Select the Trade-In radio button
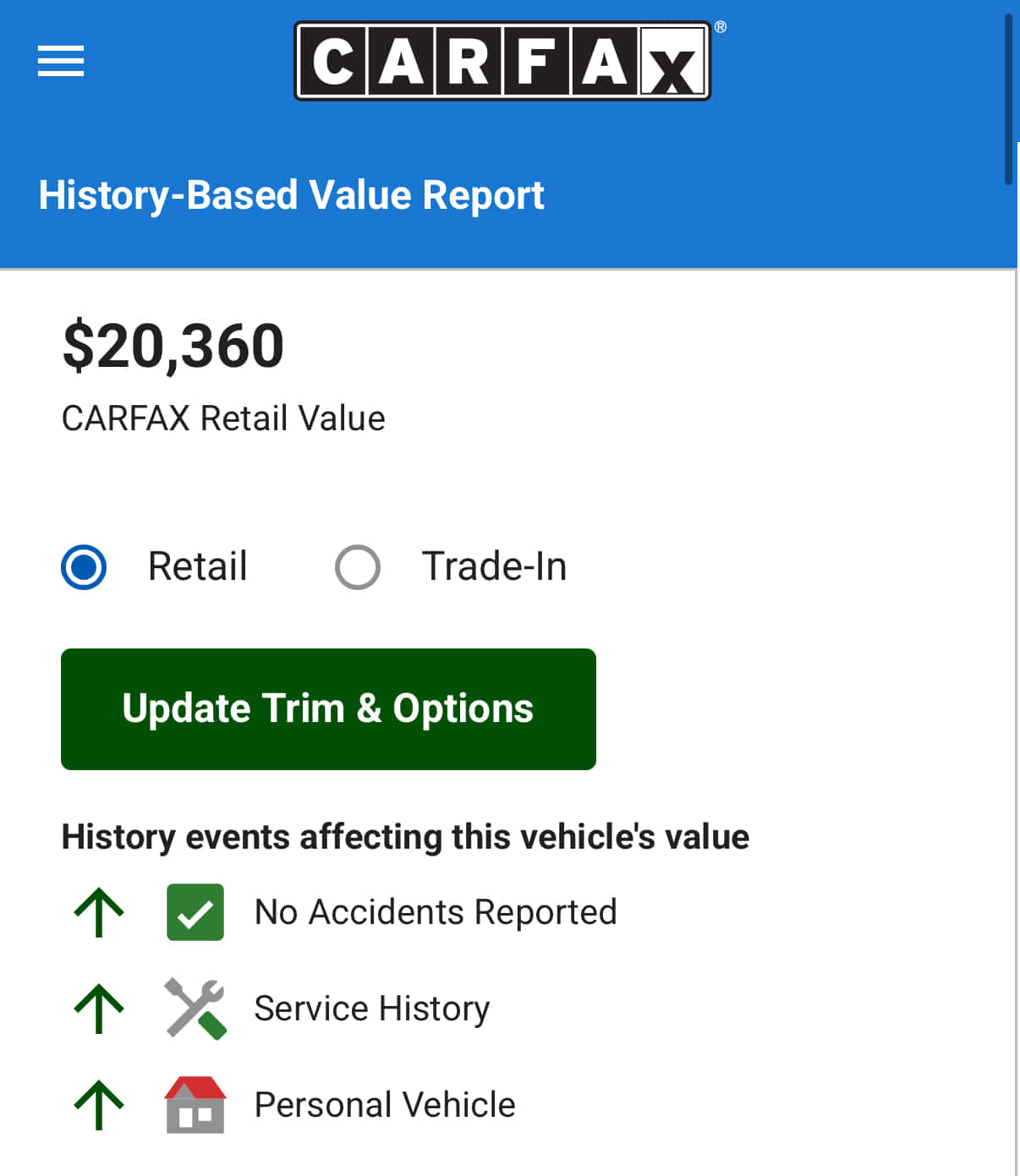 coord(357,566)
